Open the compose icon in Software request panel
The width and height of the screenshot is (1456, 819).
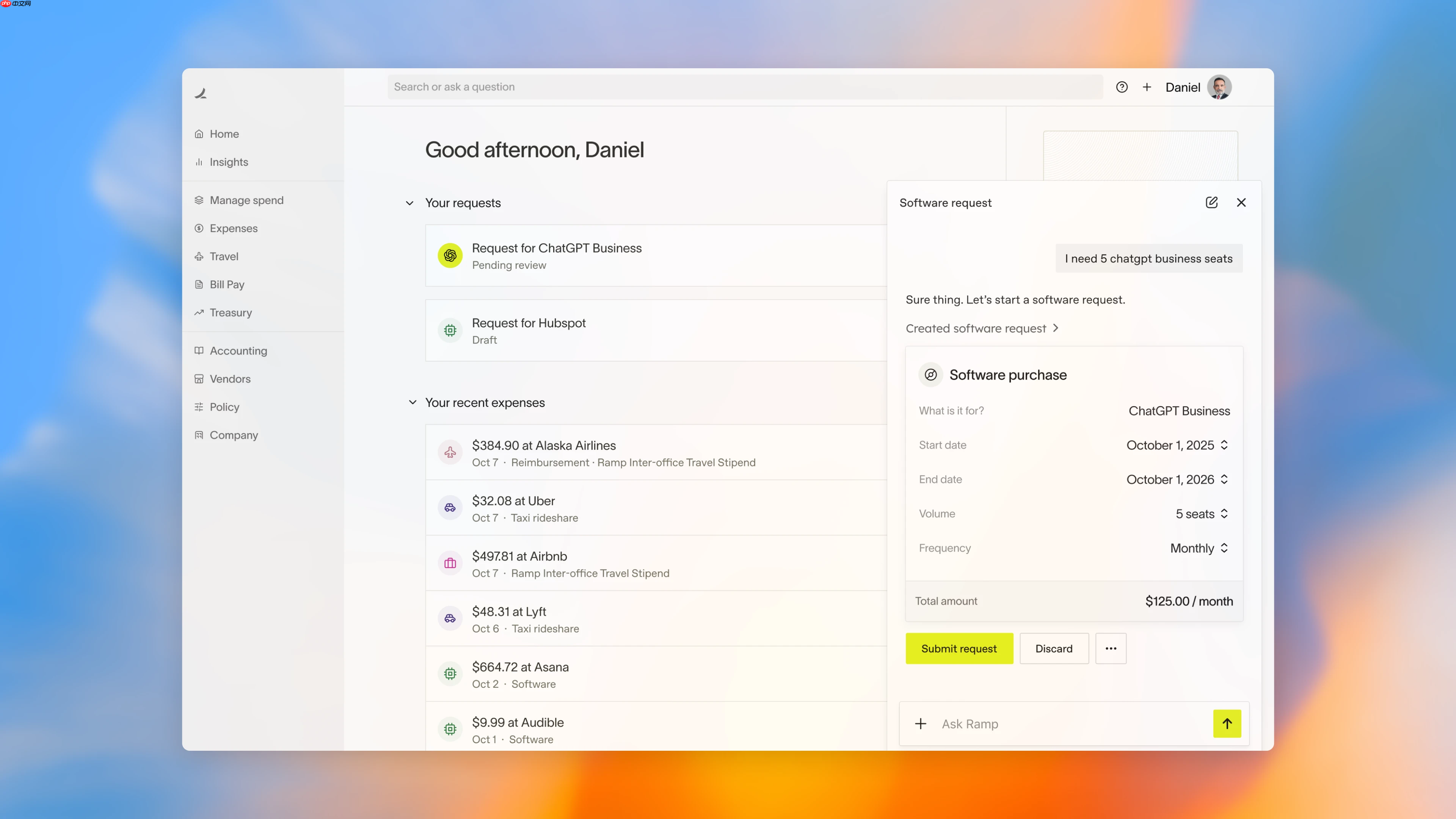(1211, 202)
